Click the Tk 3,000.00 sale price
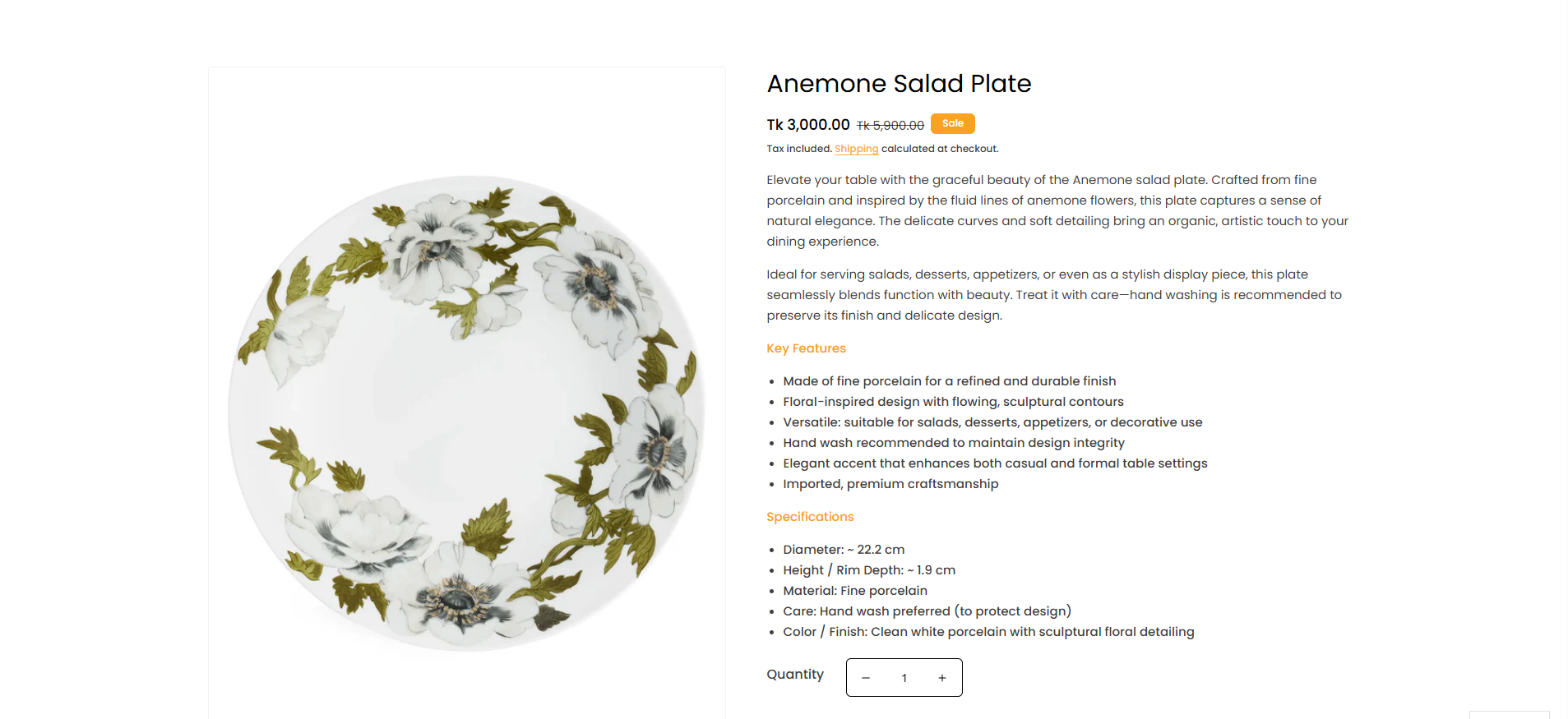The width and height of the screenshot is (1568, 719). (x=807, y=125)
